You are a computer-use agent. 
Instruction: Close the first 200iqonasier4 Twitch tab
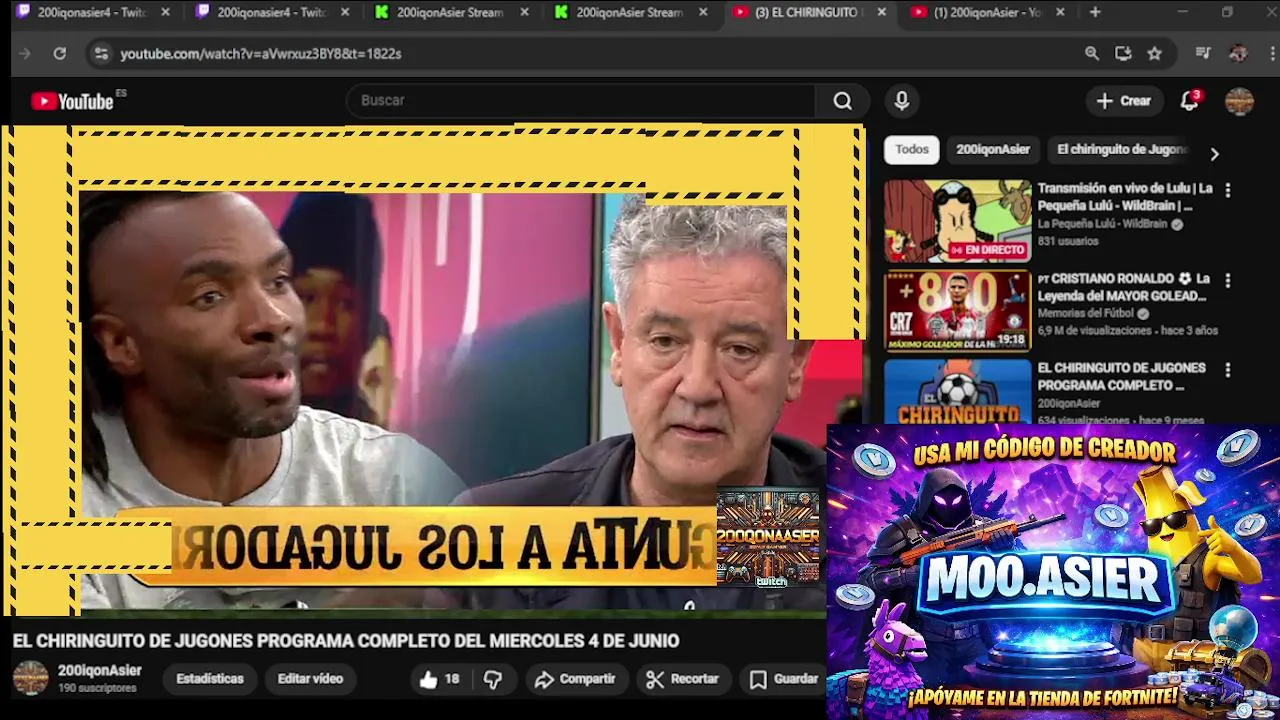(165, 12)
